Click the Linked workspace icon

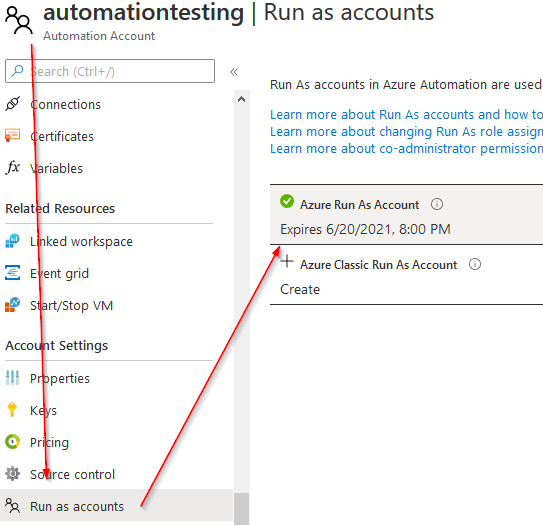[x=12, y=241]
